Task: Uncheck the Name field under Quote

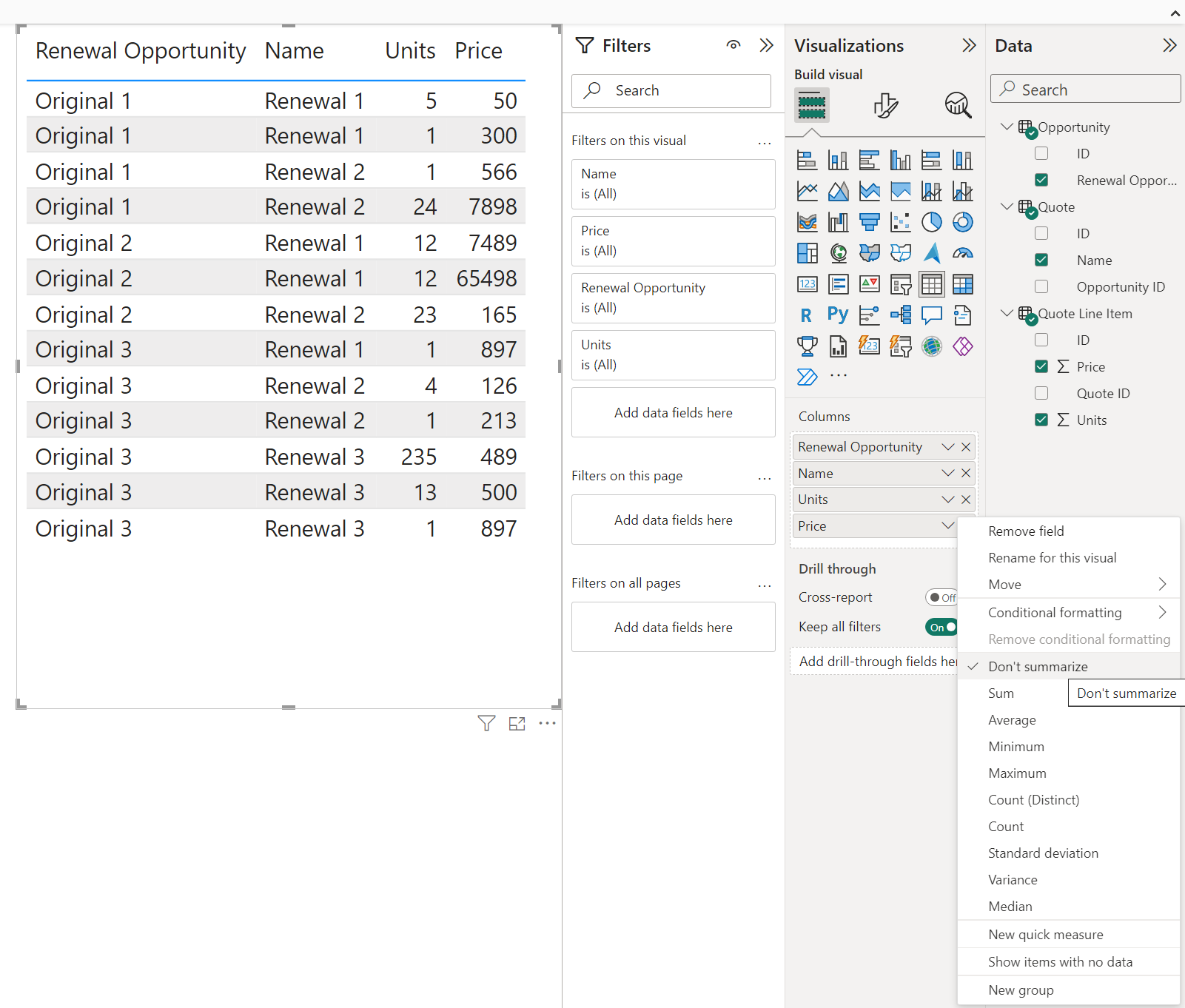Action: (1041, 260)
